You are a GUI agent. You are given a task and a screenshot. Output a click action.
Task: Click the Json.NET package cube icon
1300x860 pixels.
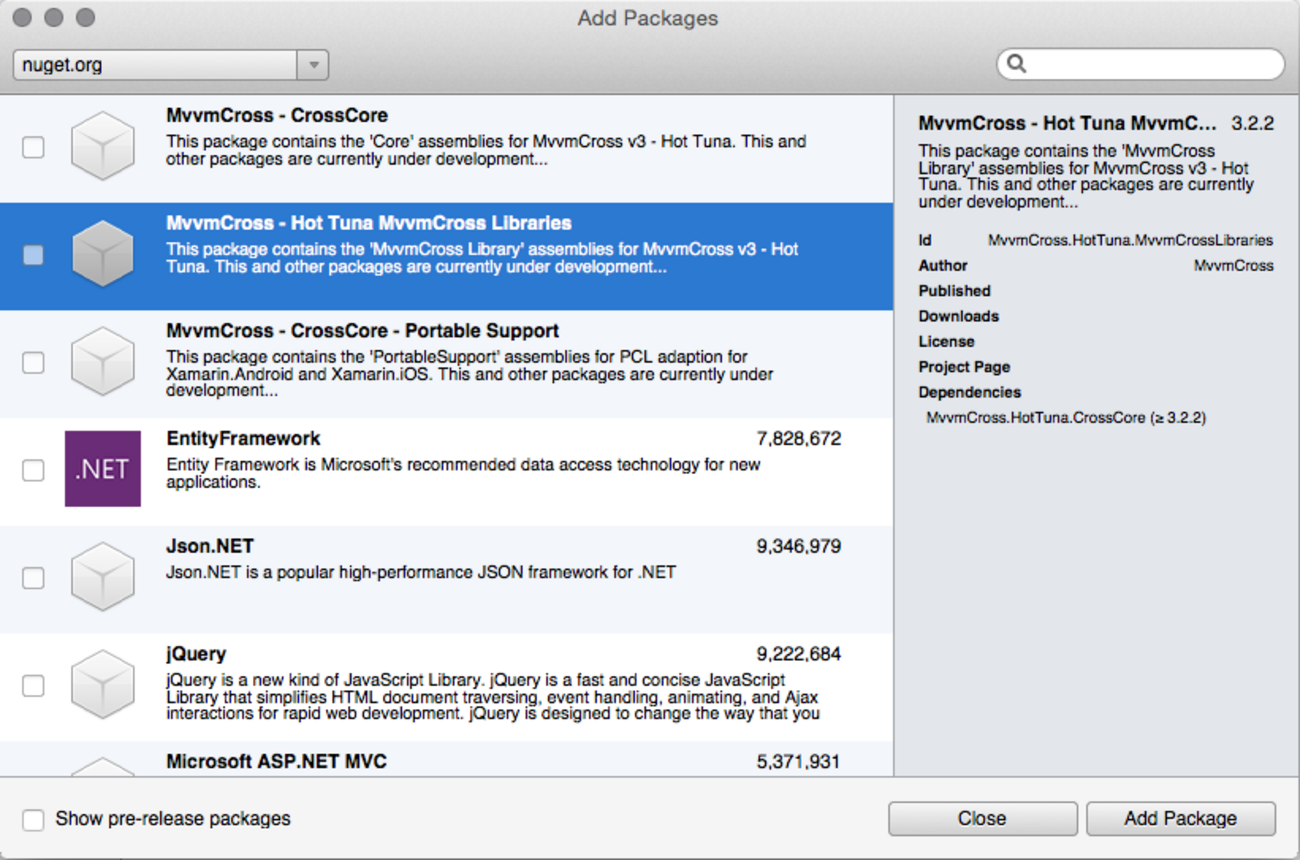tap(103, 577)
